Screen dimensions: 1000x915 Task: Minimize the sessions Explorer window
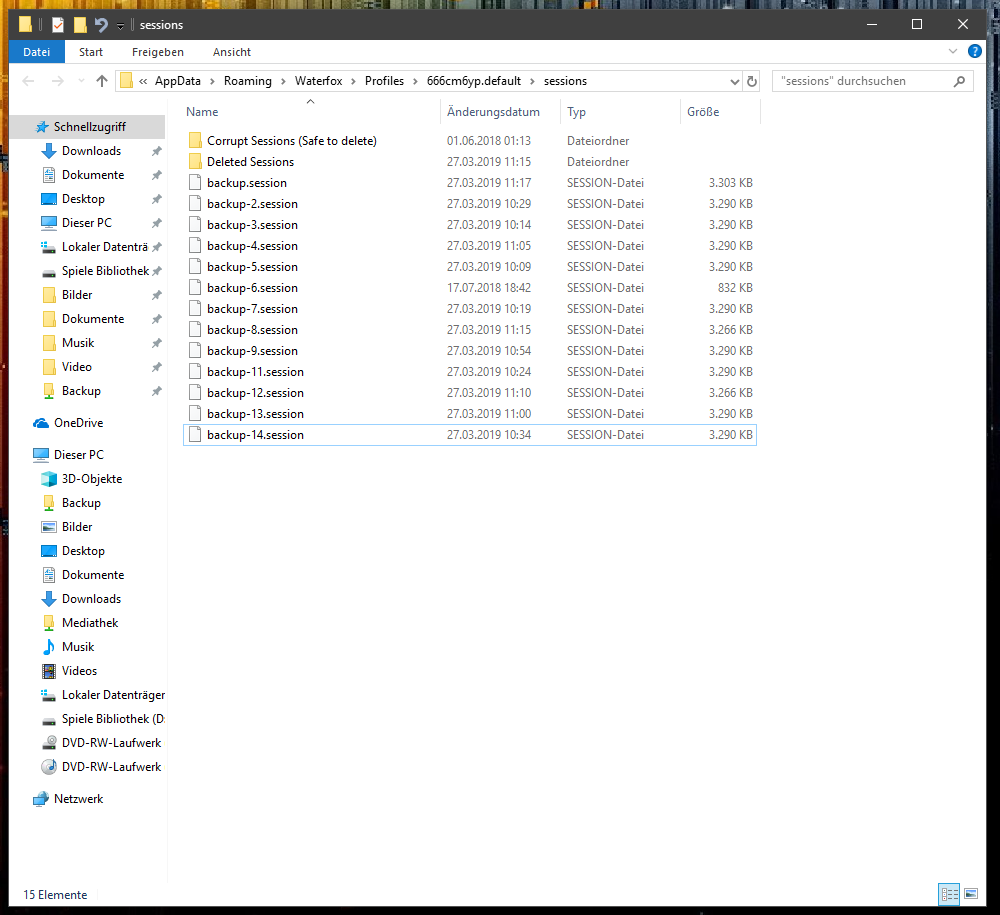872,25
